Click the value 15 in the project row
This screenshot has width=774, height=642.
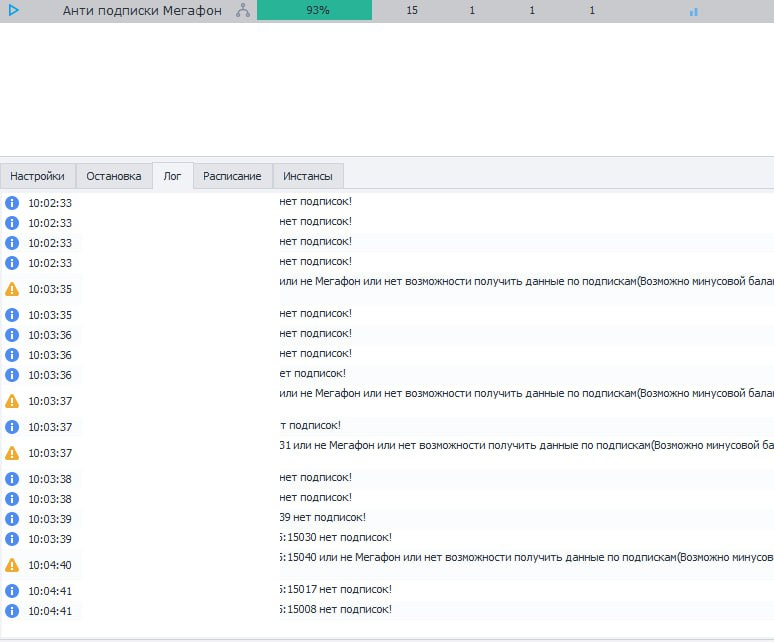[x=412, y=11]
